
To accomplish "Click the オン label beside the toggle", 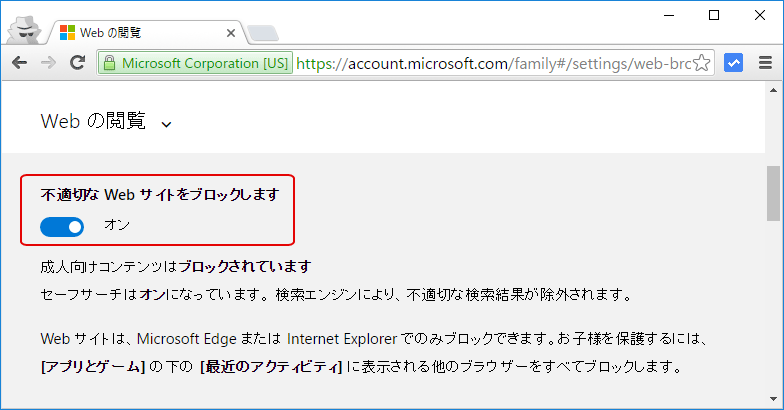I will pyautogui.click(x=117, y=225).
